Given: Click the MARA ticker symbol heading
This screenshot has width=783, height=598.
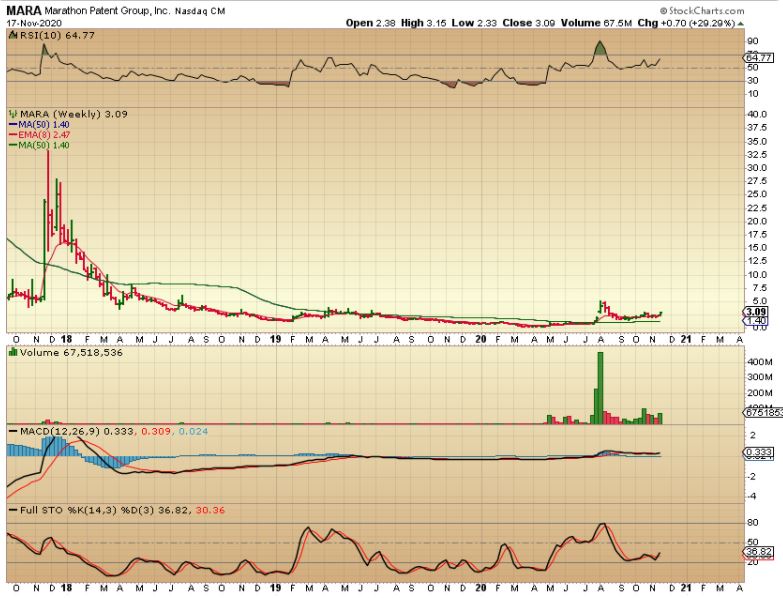Looking at the screenshot, I should [x=24, y=10].
